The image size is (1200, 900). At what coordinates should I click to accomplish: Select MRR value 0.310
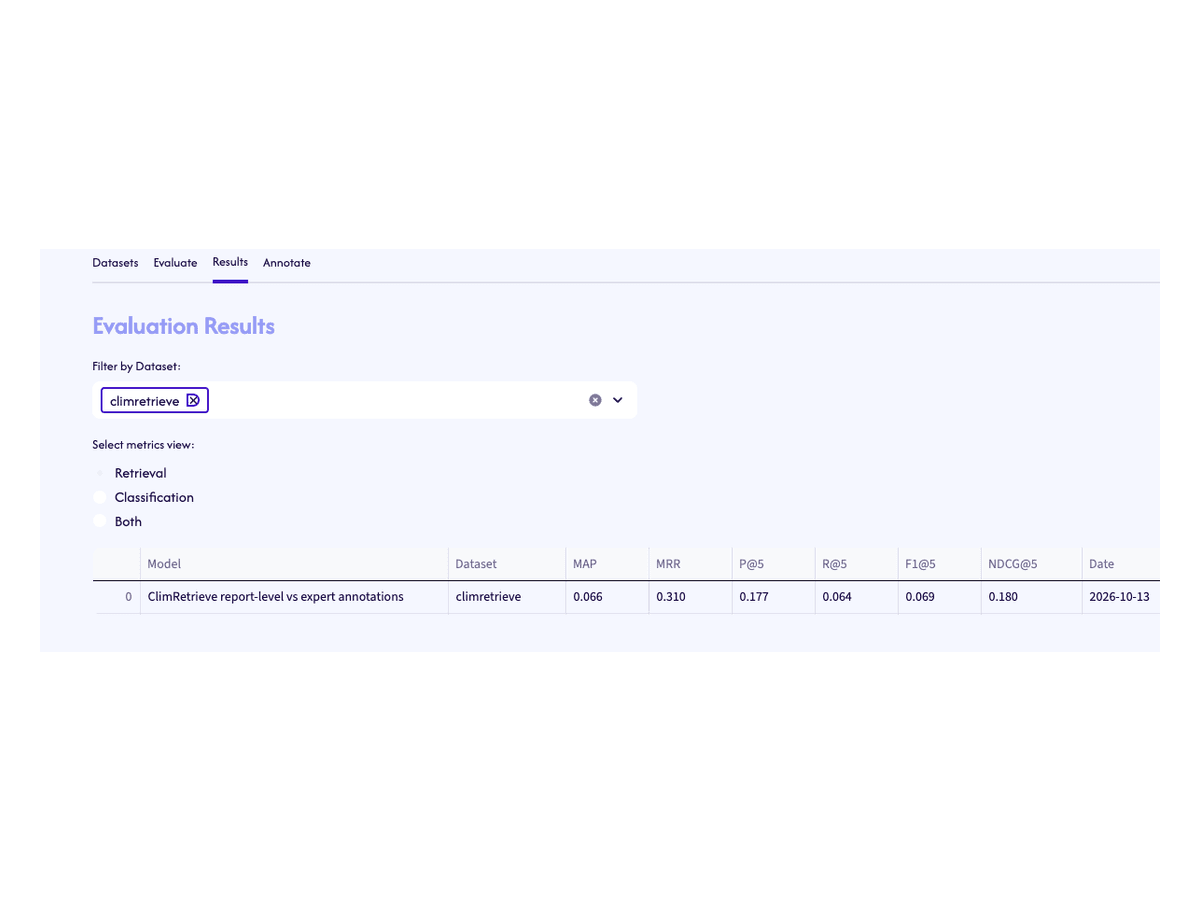tap(690, 597)
